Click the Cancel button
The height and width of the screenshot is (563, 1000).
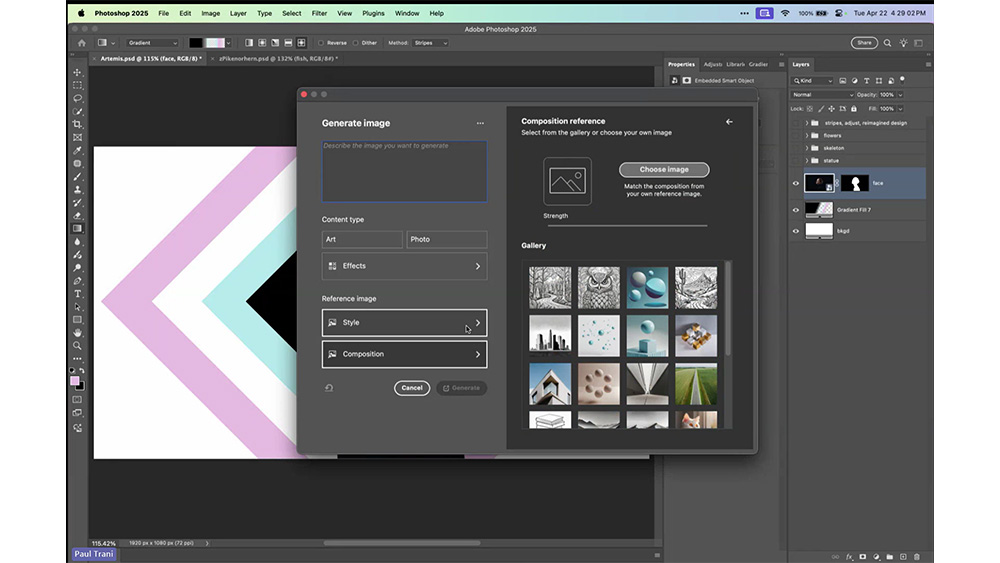(x=411, y=388)
